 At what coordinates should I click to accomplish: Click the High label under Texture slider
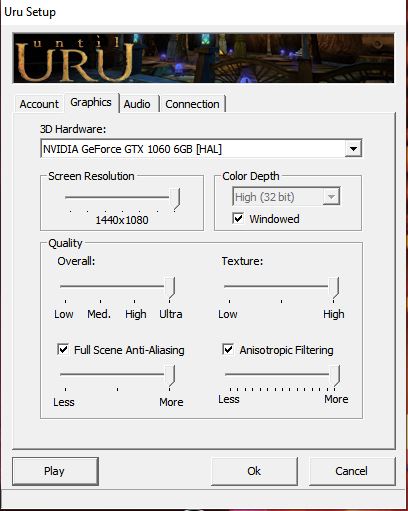point(334,314)
